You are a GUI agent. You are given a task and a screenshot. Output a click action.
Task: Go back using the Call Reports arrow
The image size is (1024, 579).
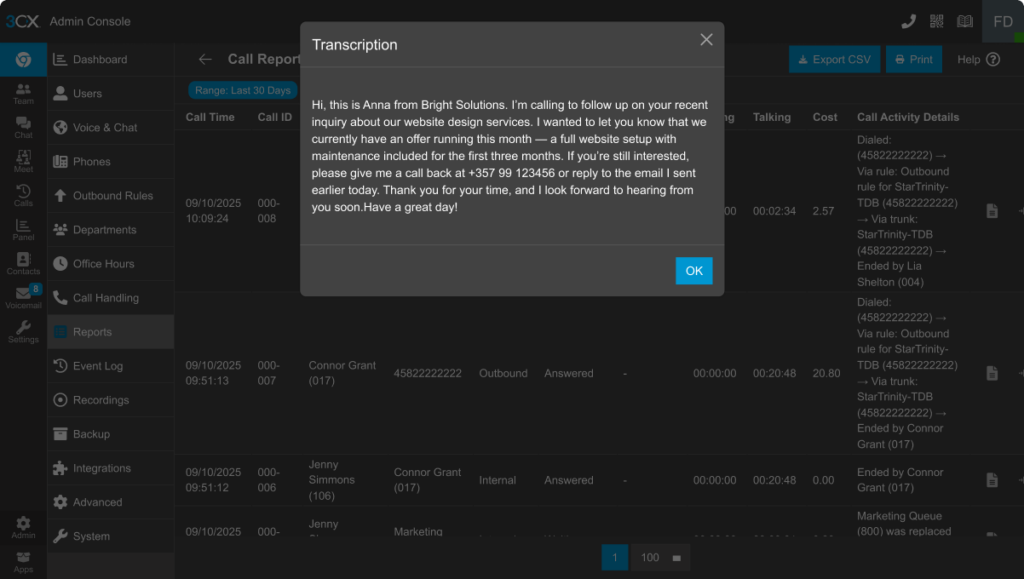tap(205, 59)
